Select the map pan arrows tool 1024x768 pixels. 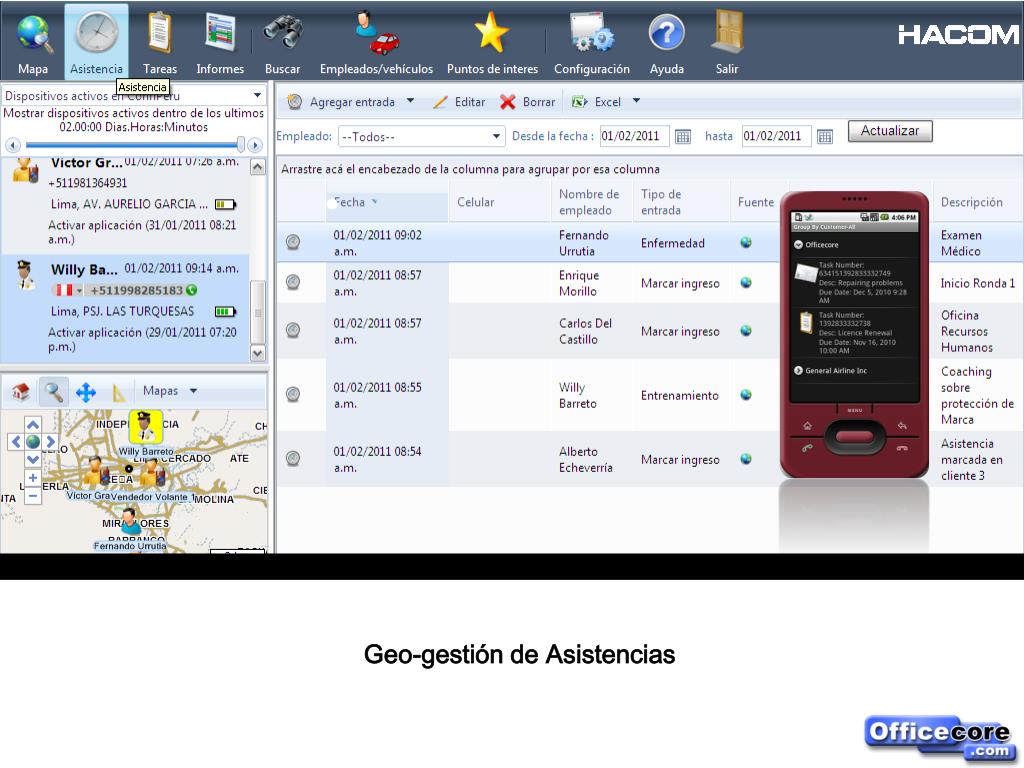(x=86, y=392)
